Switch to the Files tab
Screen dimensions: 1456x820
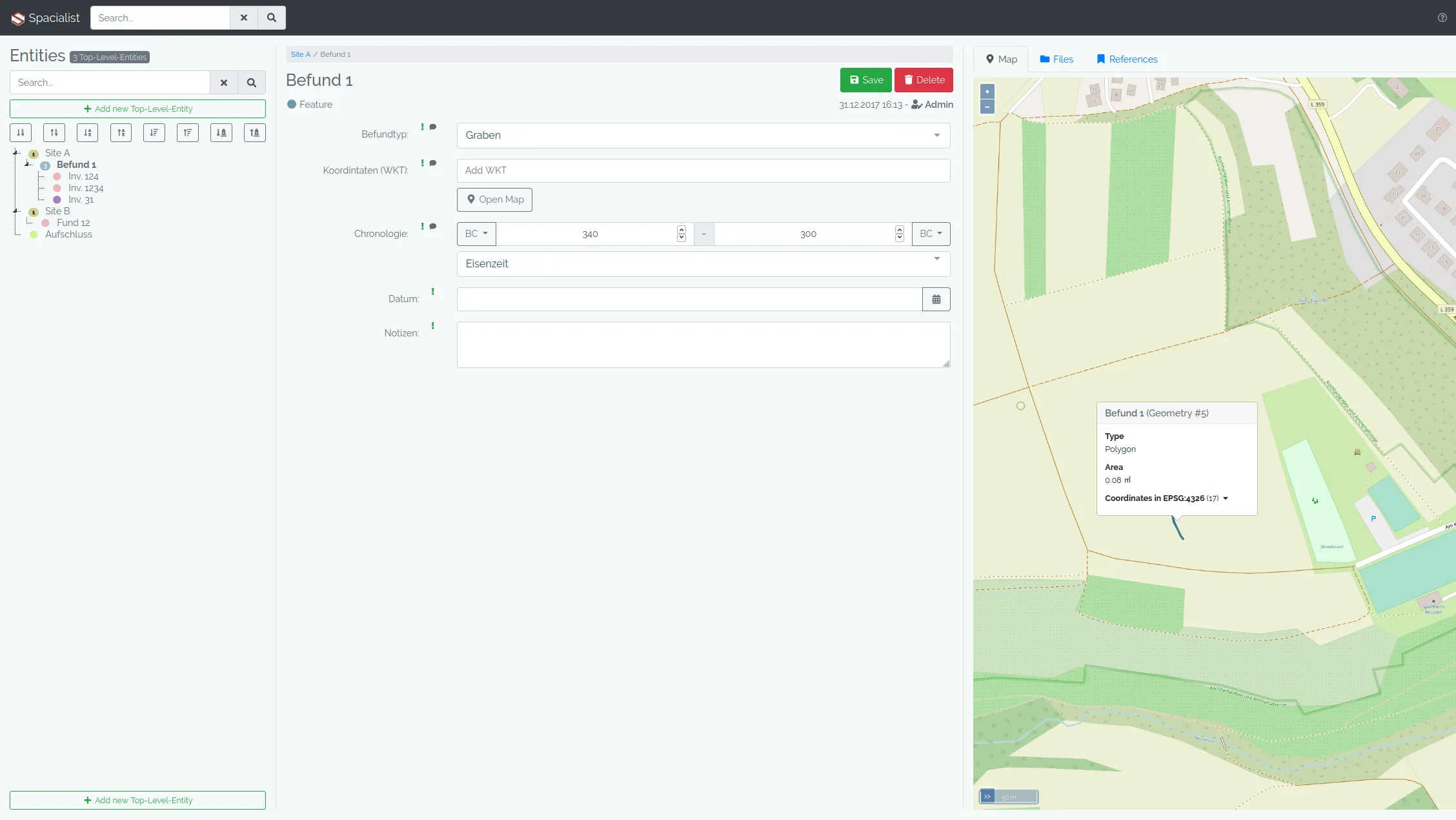(x=1057, y=59)
